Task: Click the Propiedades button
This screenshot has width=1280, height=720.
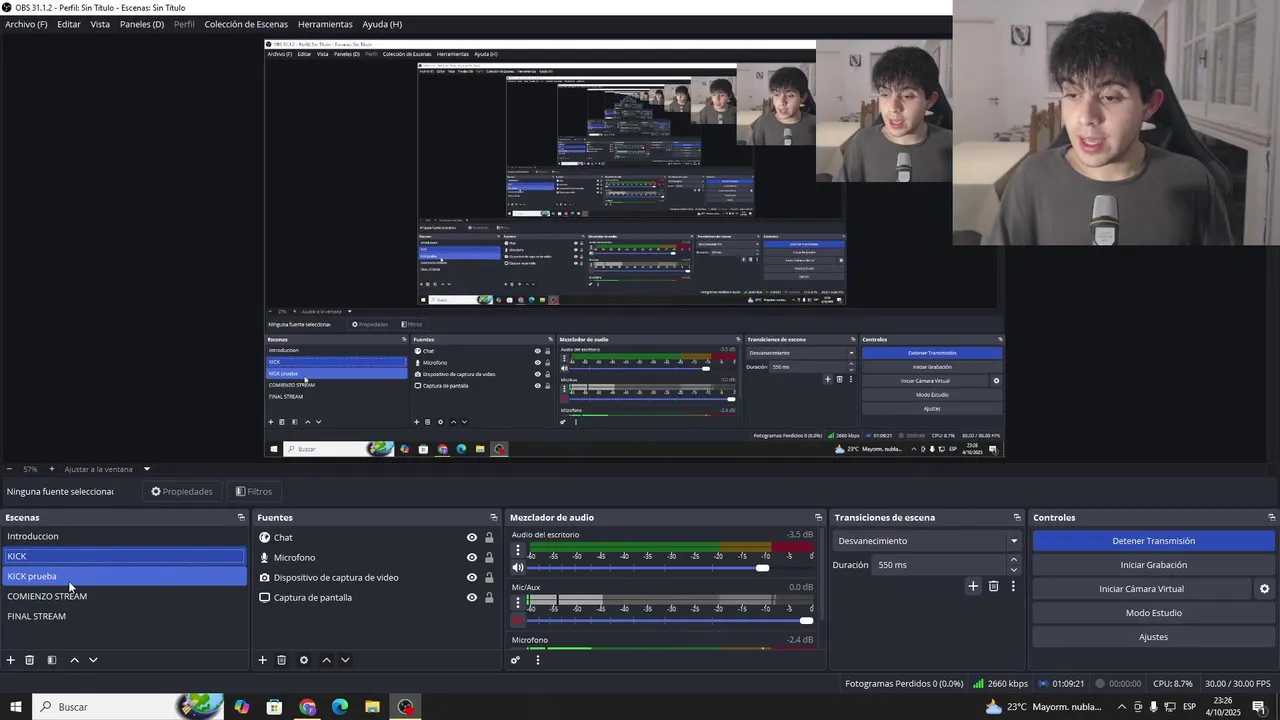Action: click(182, 491)
